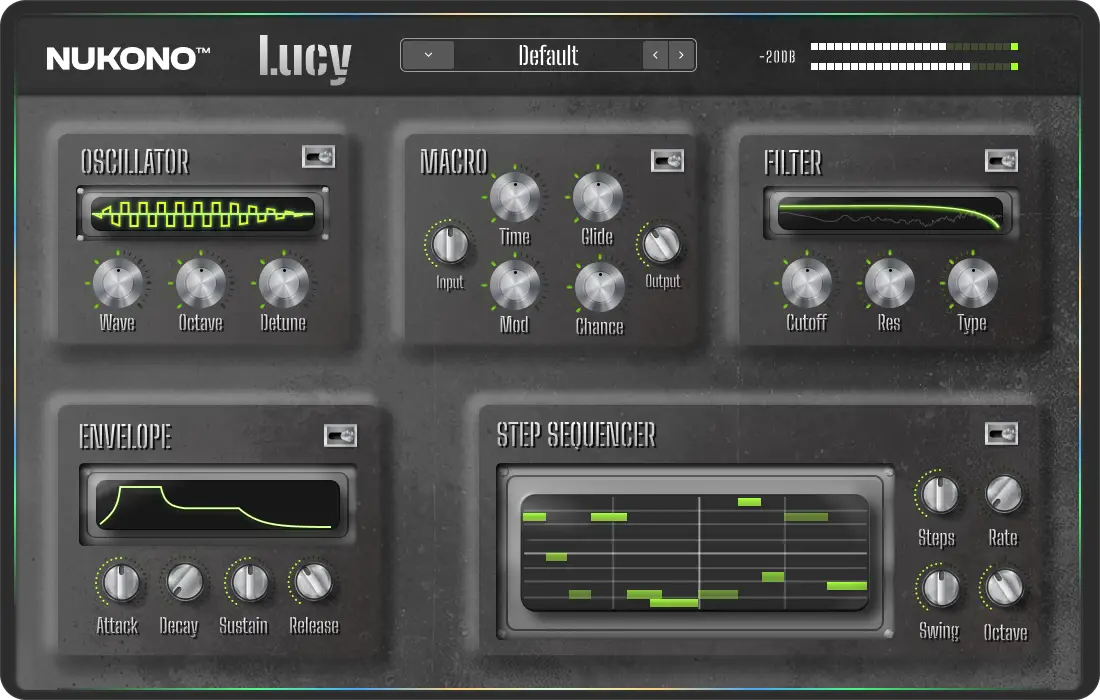
Task: Click the sequencer Swing knob
Action: click(x=940, y=588)
